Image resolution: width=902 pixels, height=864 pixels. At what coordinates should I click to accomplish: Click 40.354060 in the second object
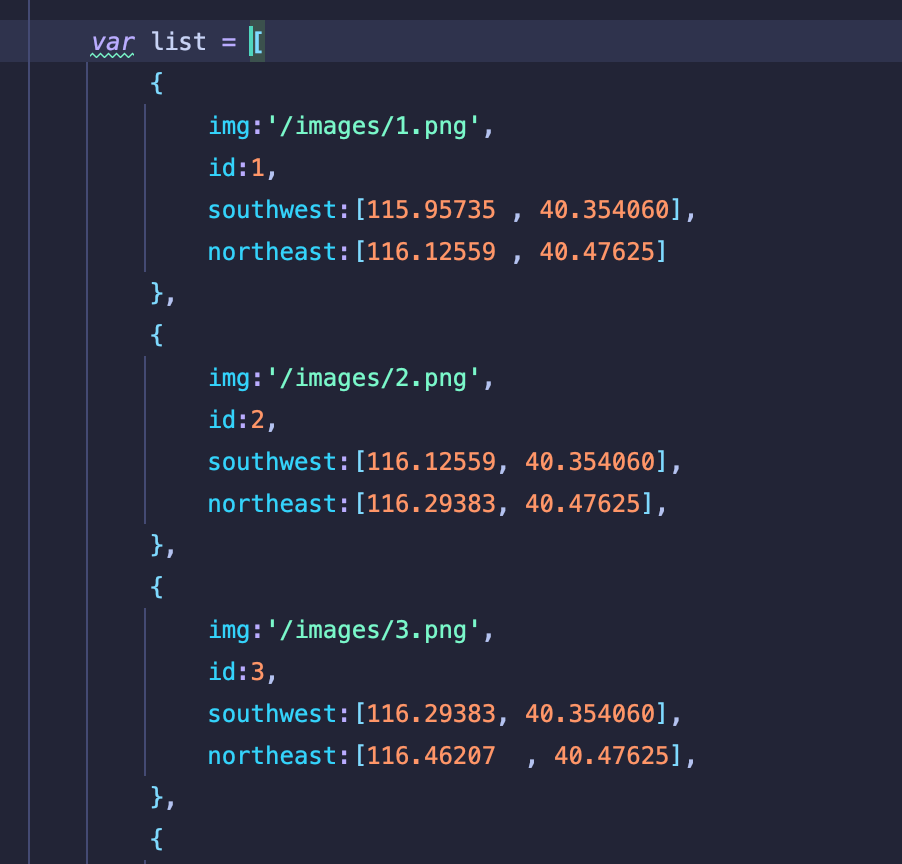pos(590,462)
